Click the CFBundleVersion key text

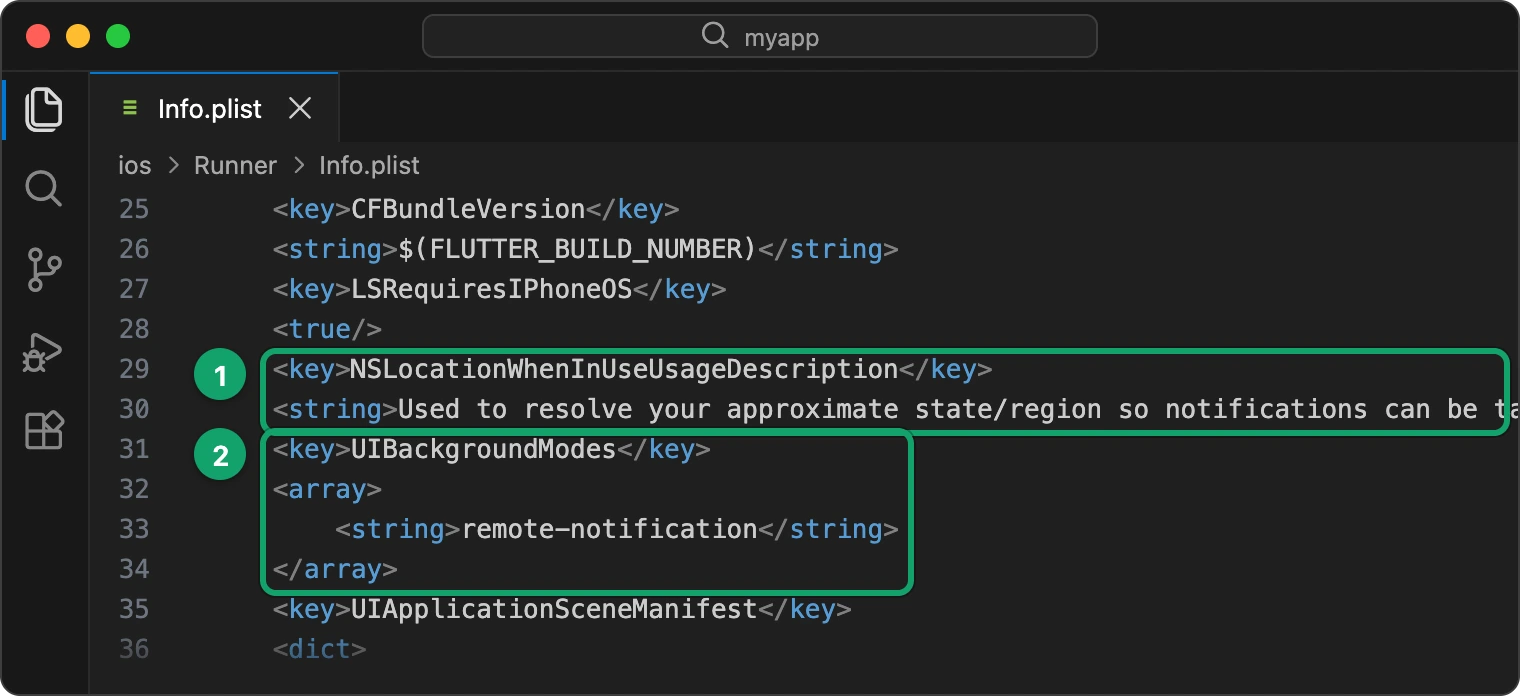click(468, 209)
